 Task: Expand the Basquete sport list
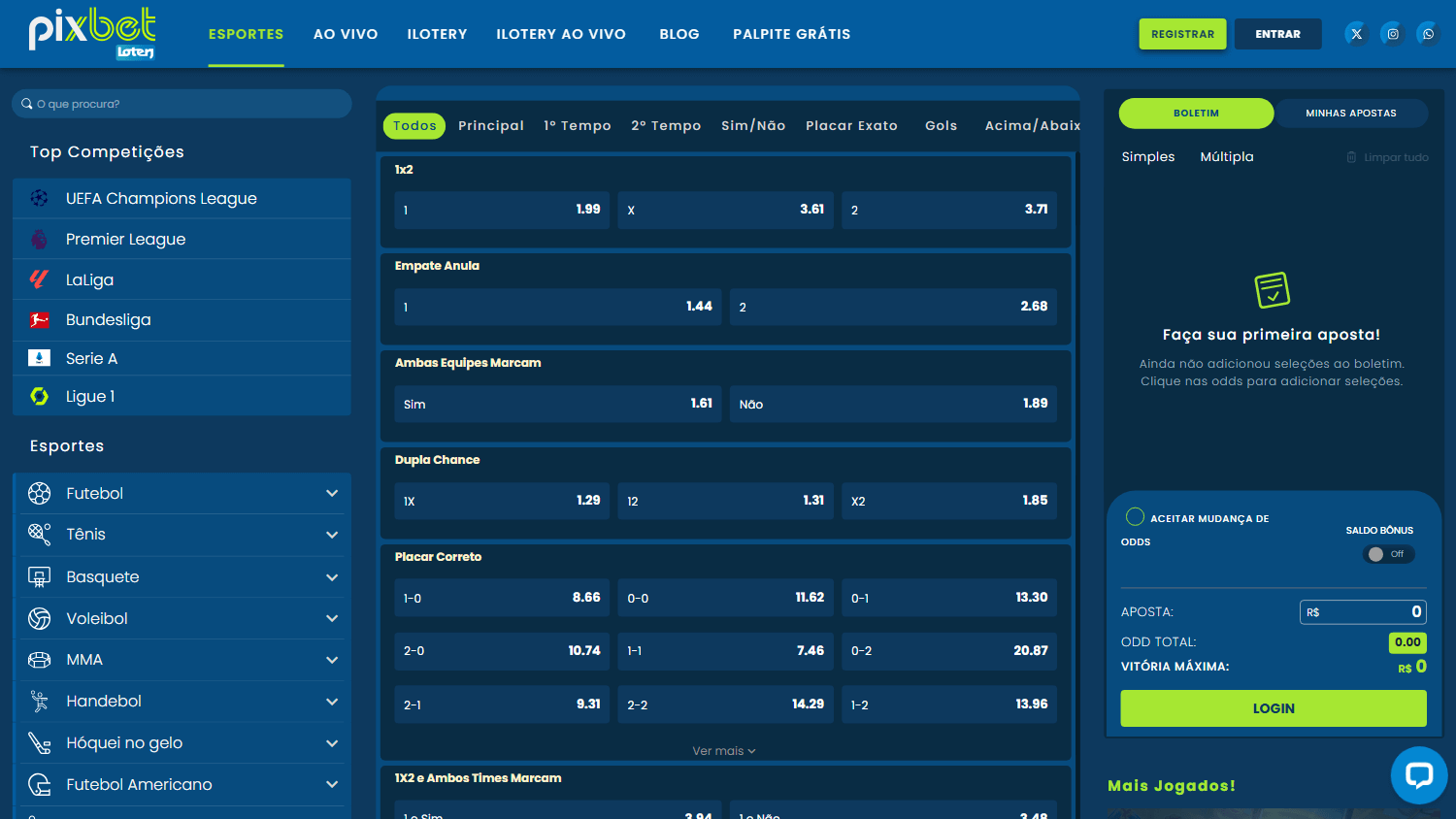332,577
